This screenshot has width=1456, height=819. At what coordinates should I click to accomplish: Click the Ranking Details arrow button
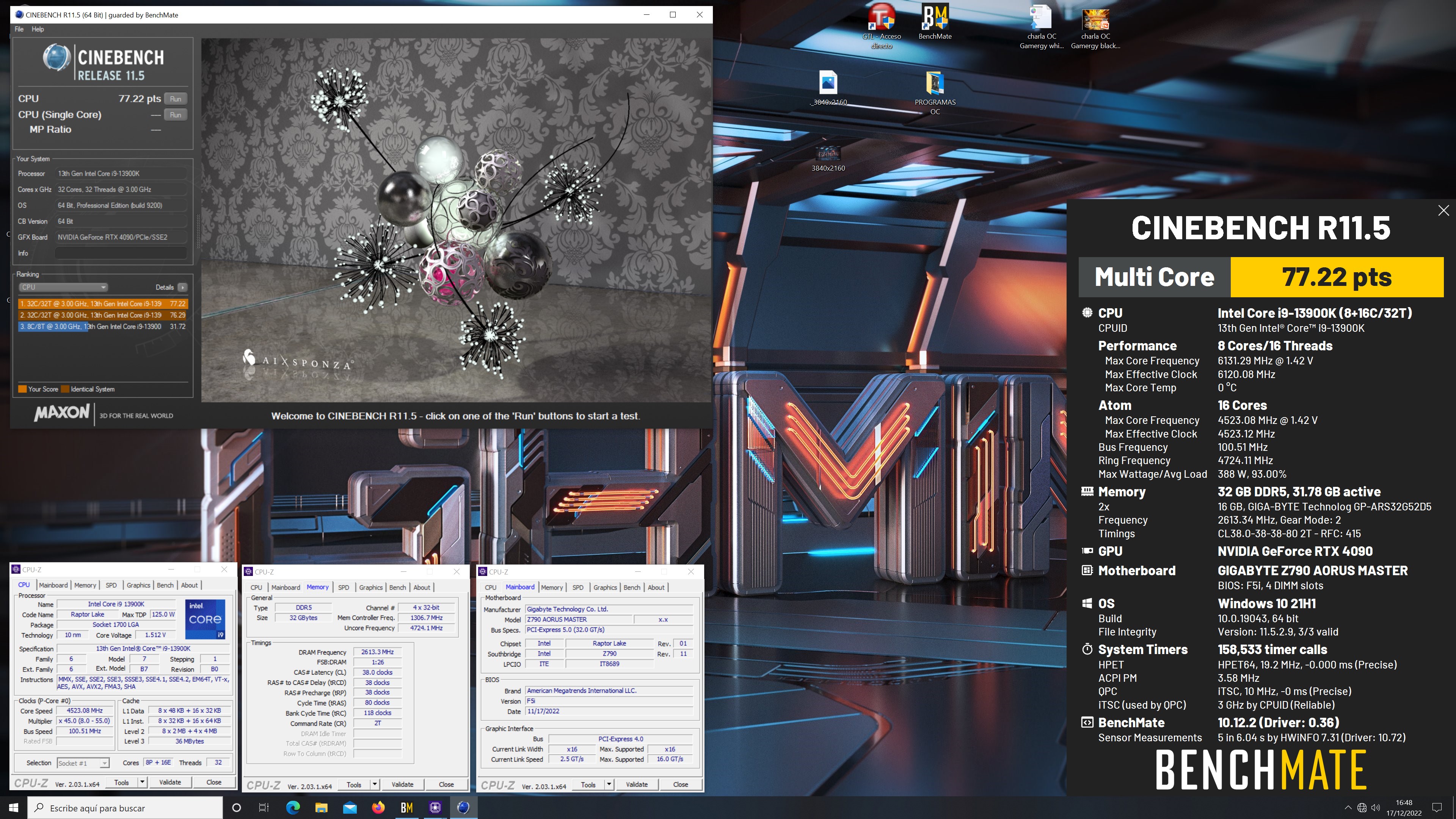coord(182,287)
